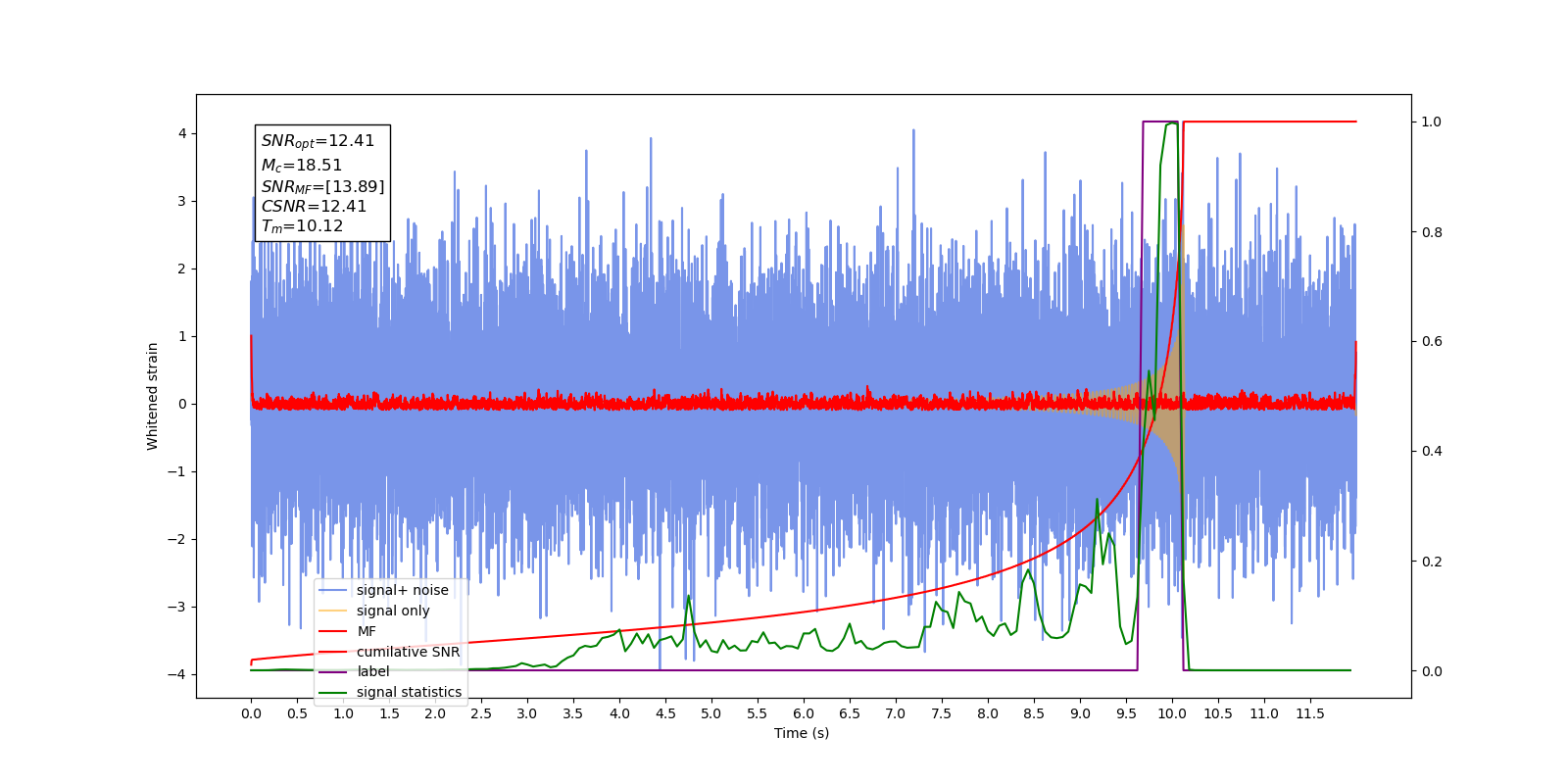This screenshot has height=784, width=1568.
Task: Click the Mc=18.51 annotation line
Action: coord(302,166)
